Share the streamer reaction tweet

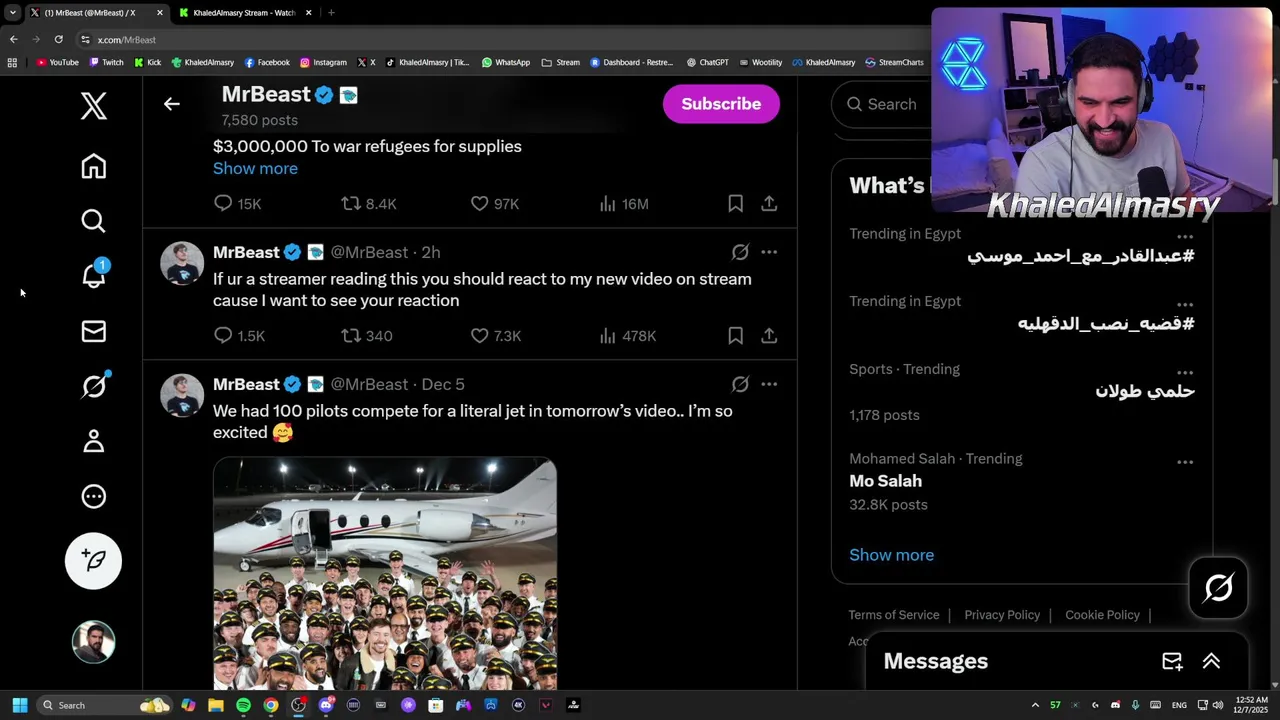pyautogui.click(x=769, y=336)
